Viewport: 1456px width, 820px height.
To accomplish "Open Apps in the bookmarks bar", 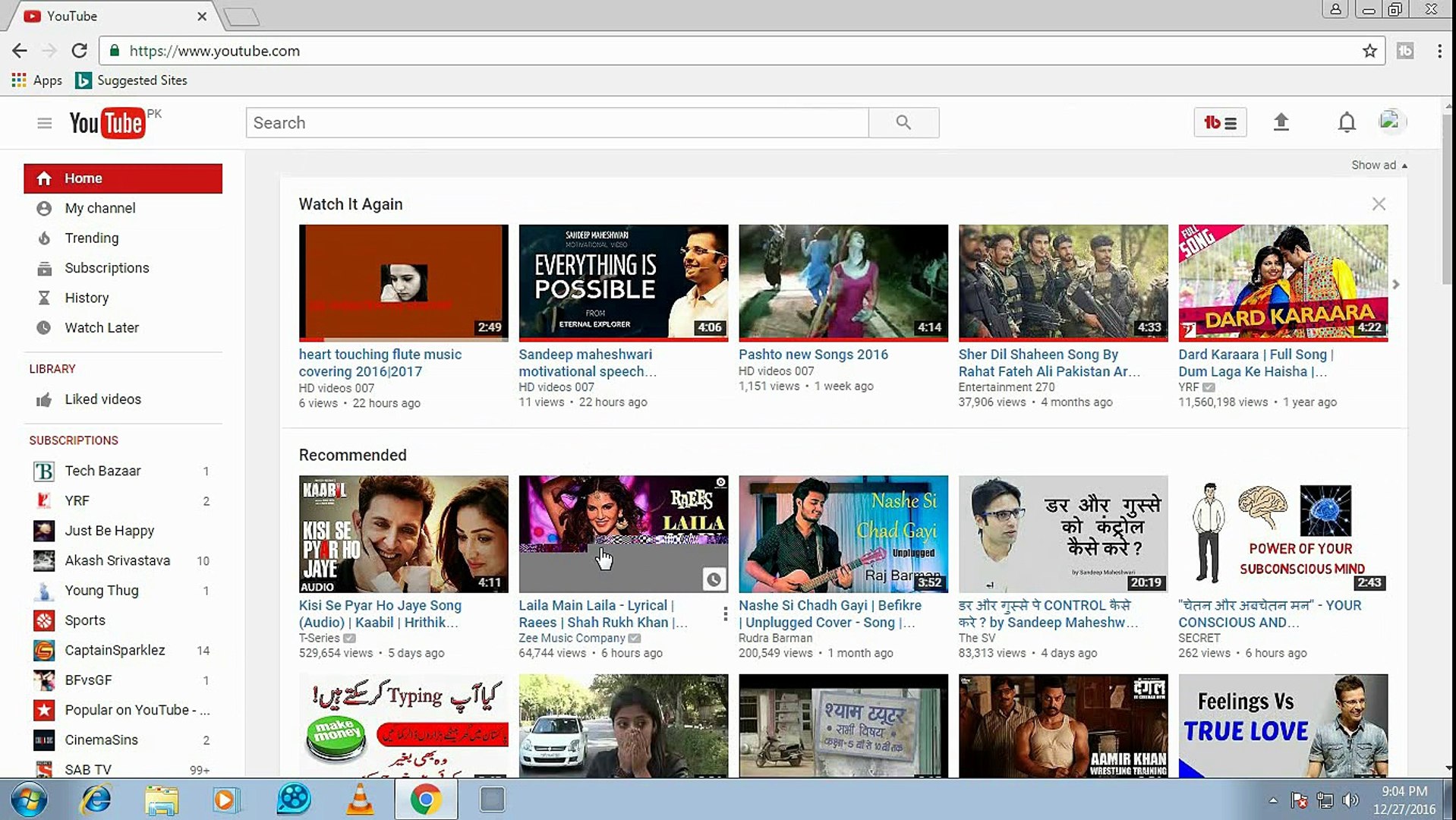I will point(36,80).
